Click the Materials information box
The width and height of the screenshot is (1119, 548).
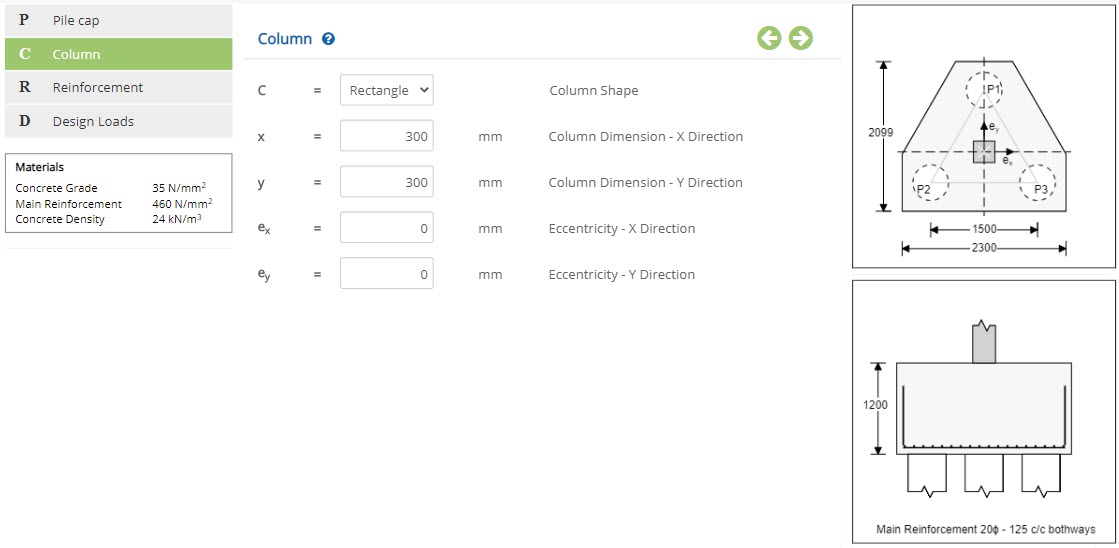tap(118, 193)
